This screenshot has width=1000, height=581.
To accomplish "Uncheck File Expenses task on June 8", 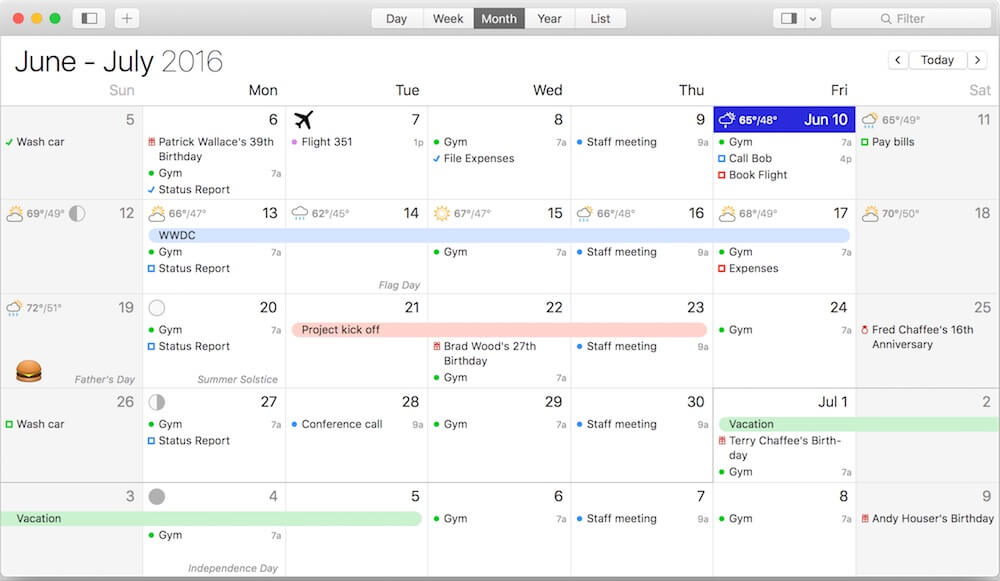I will point(436,159).
